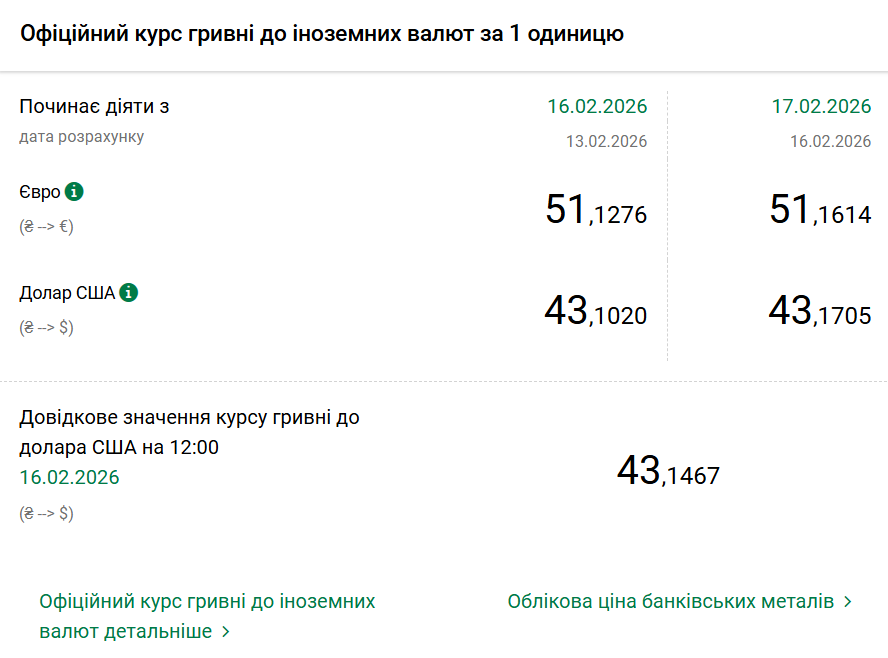Click the 'Євро' currency label
Screen dimensions: 888x658
[x=40, y=192]
